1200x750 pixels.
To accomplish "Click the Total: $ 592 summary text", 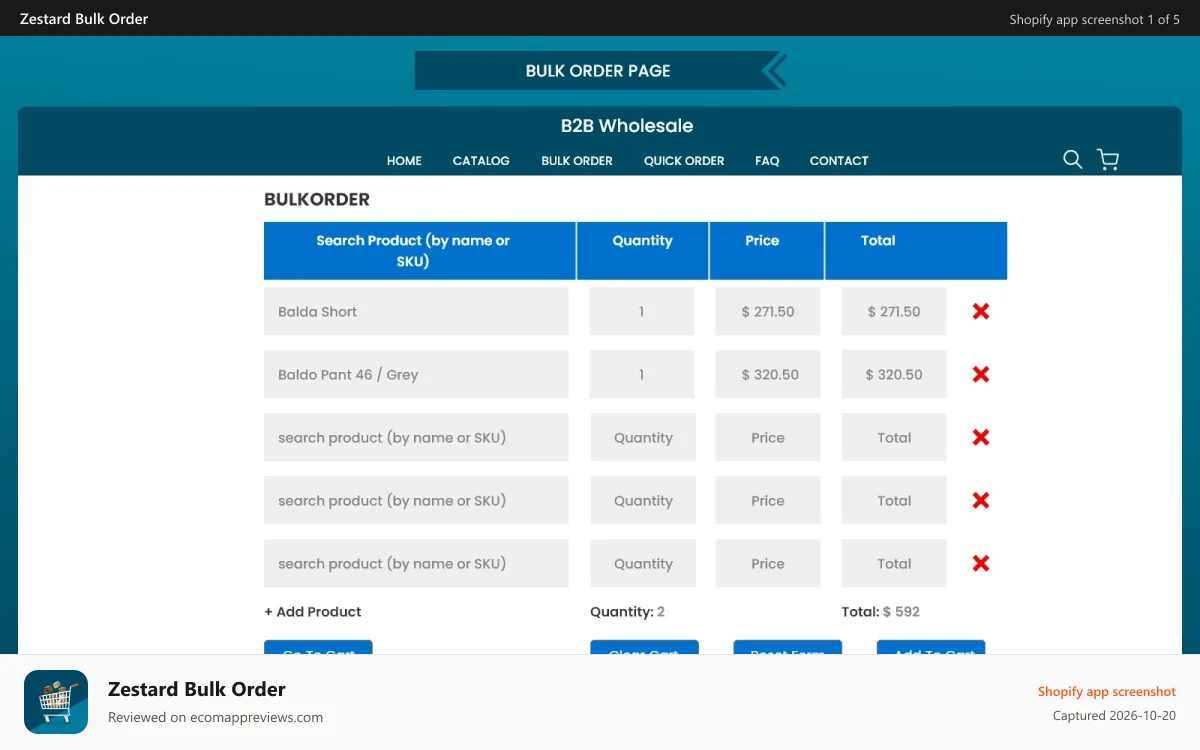I will [x=881, y=612].
